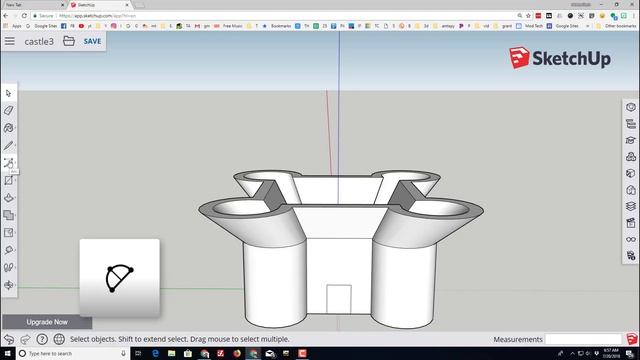The height and width of the screenshot is (360, 640).
Task: Activate the Arc tool
Action: 9,163
